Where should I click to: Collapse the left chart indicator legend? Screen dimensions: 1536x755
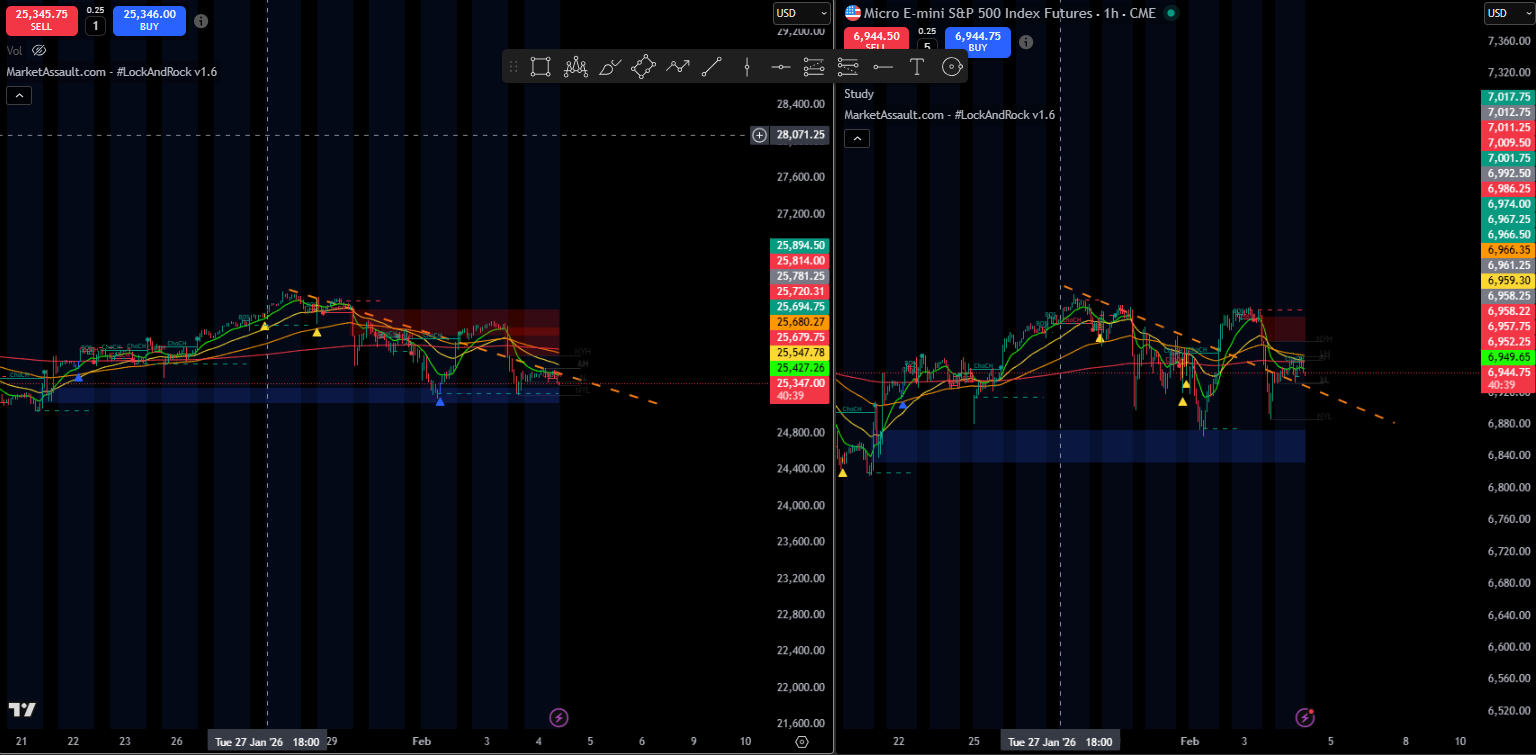pyautogui.click(x=19, y=96)
